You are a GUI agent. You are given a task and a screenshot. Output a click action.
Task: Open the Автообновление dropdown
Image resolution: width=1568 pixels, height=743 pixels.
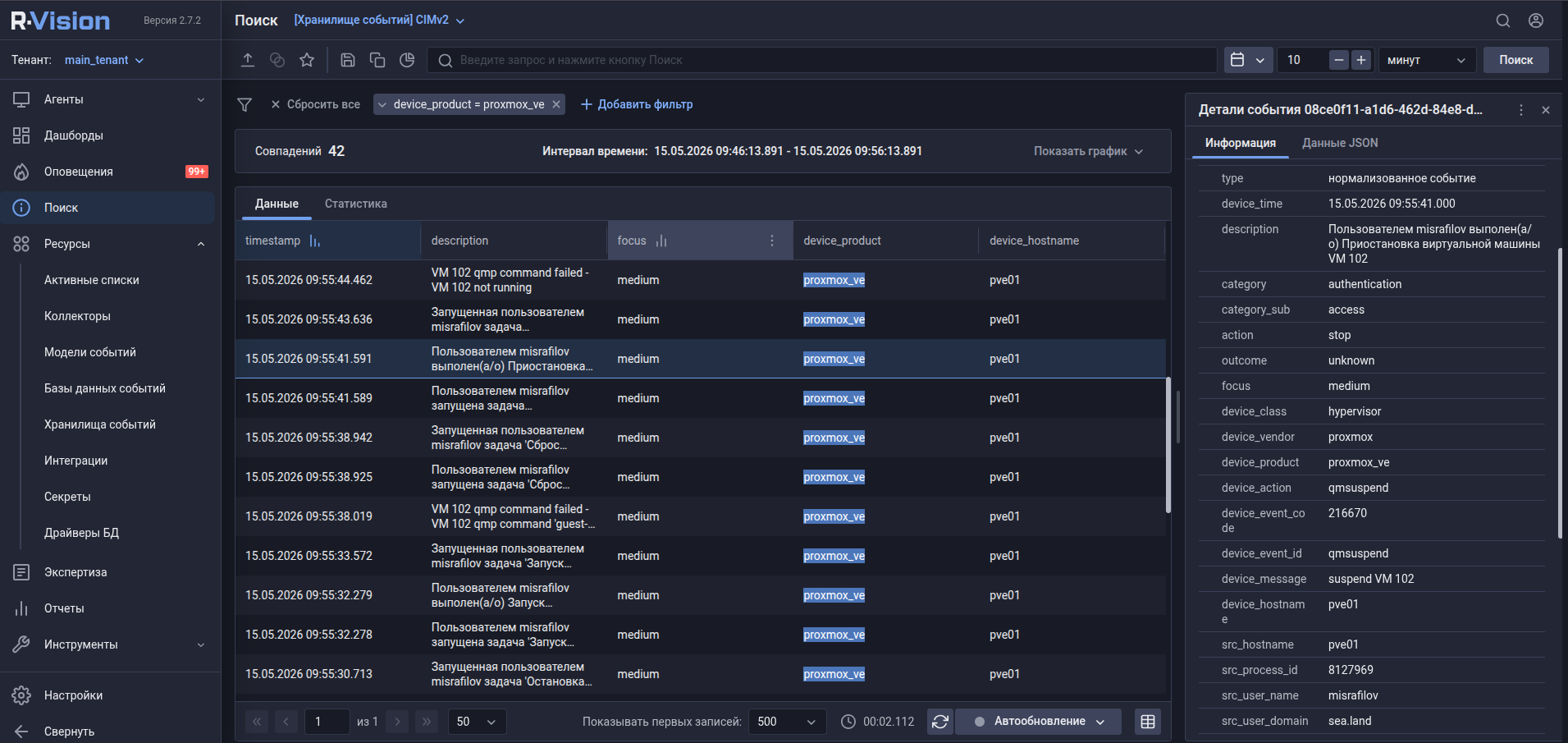click(1039, 722)
